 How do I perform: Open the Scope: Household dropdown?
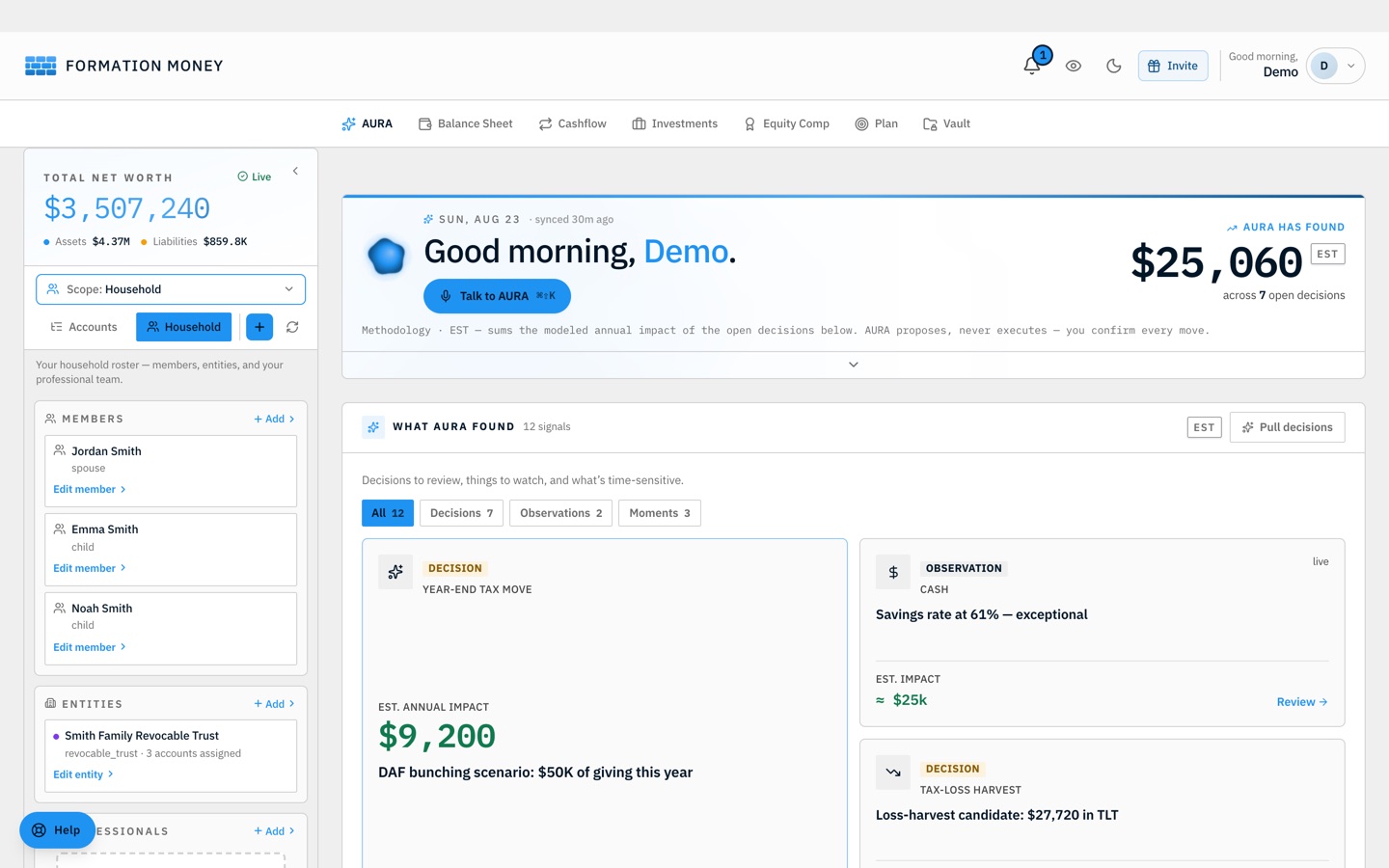(x=171, y=289)
